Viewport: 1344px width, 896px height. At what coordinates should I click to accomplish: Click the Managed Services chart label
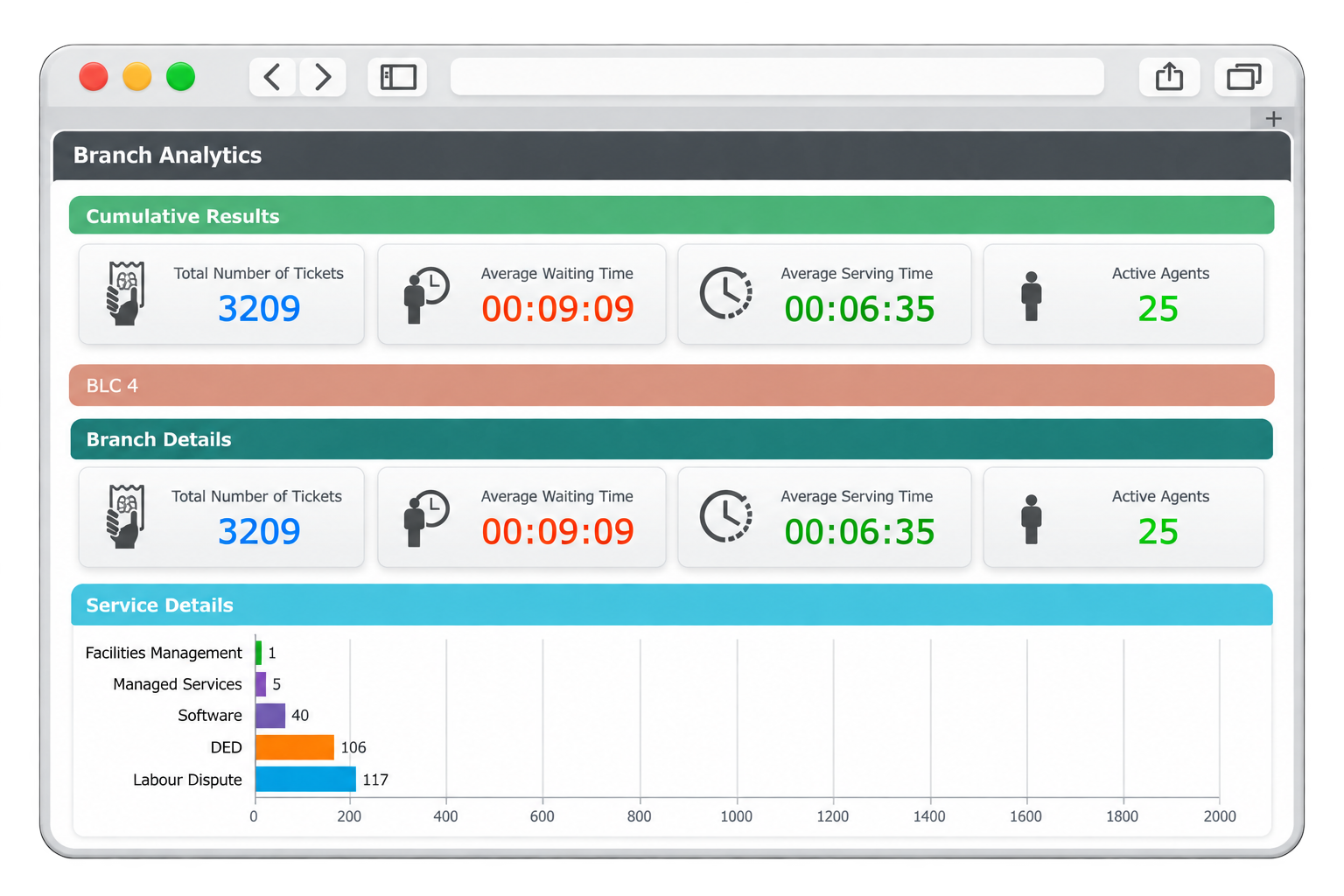click(178, 684)
